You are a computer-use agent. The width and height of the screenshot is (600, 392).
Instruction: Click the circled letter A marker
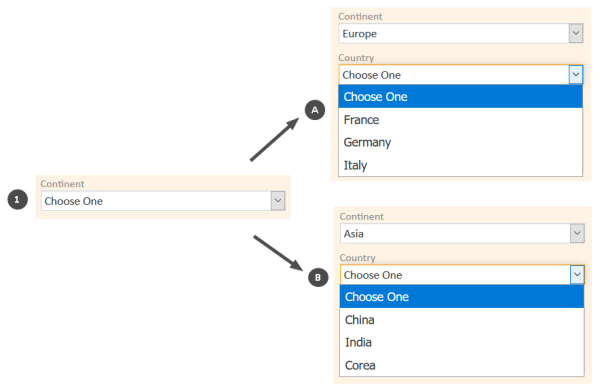(315, 110)
